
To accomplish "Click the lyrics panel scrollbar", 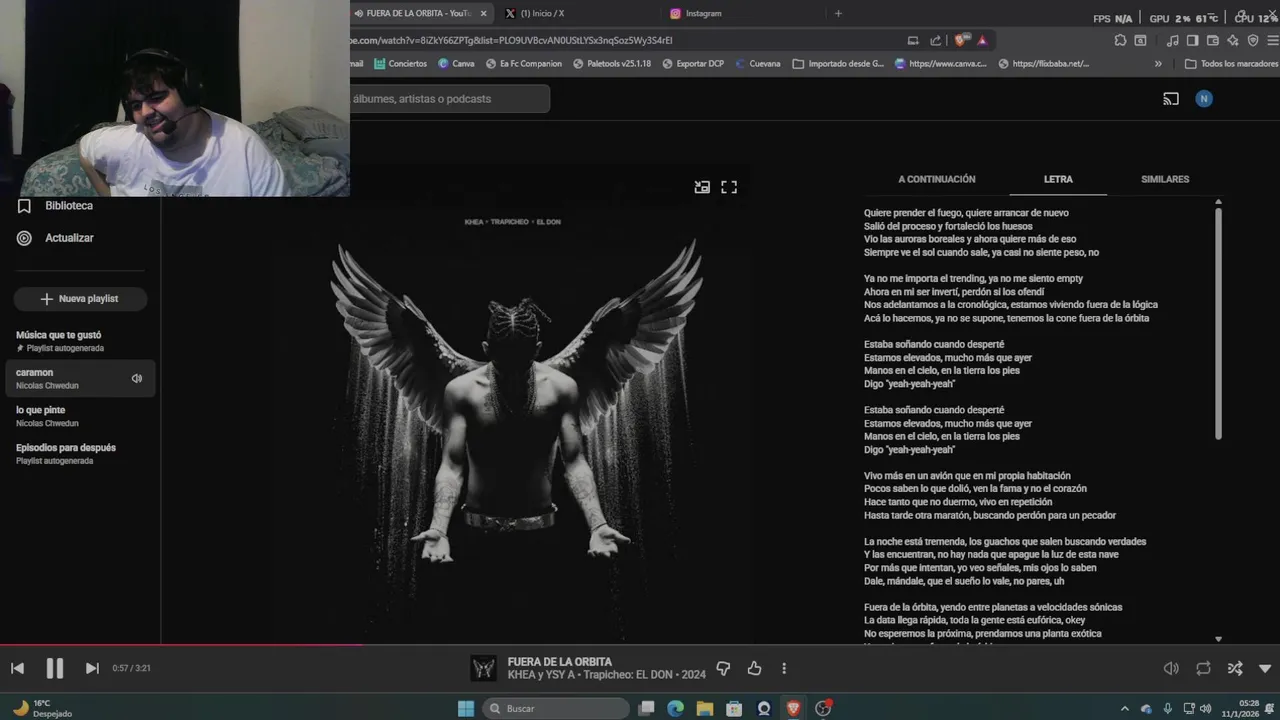I will click(x=1218, y=323).
